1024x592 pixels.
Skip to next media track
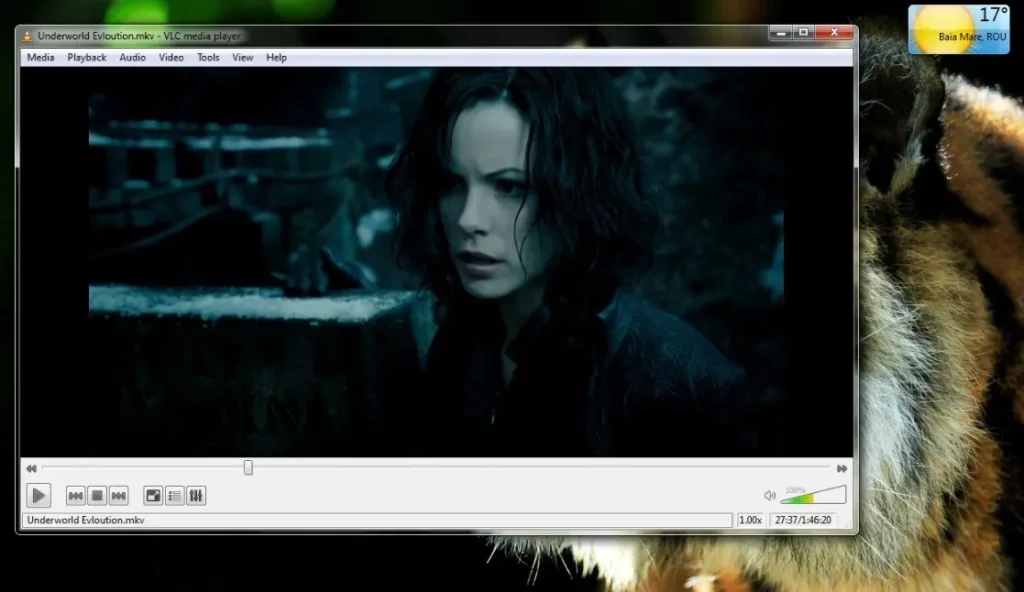pos(119,496)
